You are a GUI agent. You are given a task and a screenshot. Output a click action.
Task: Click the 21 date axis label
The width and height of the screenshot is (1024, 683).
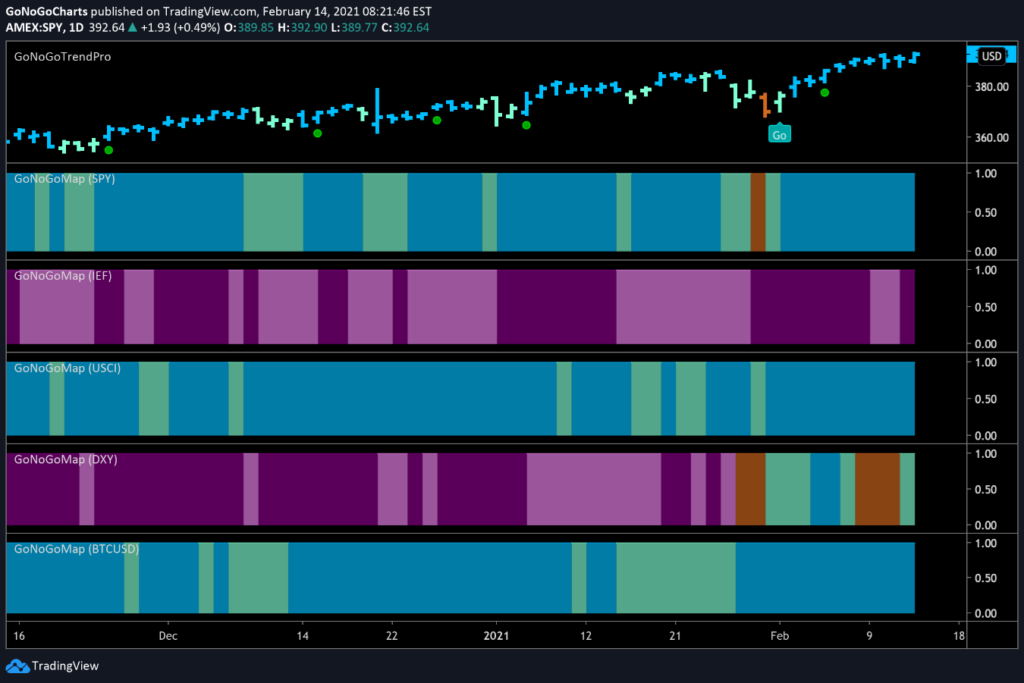pyautogui.click(x=675, y=636)
